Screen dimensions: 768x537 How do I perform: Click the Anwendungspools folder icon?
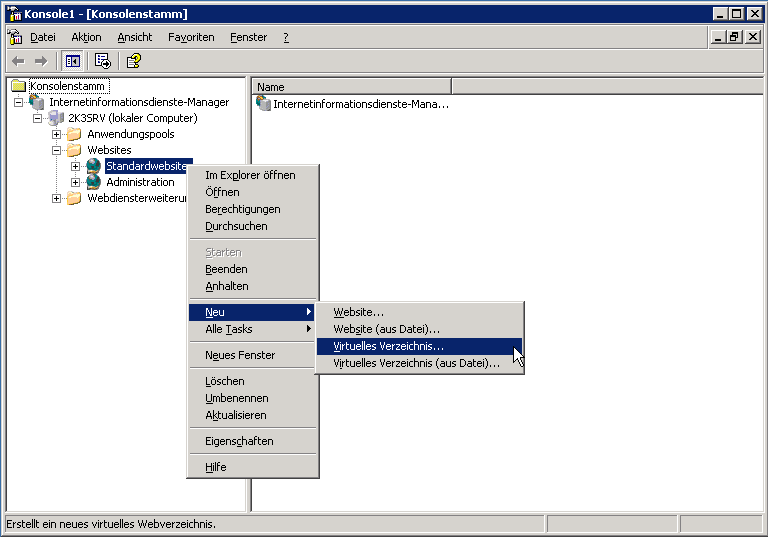(x=74, y=134)
